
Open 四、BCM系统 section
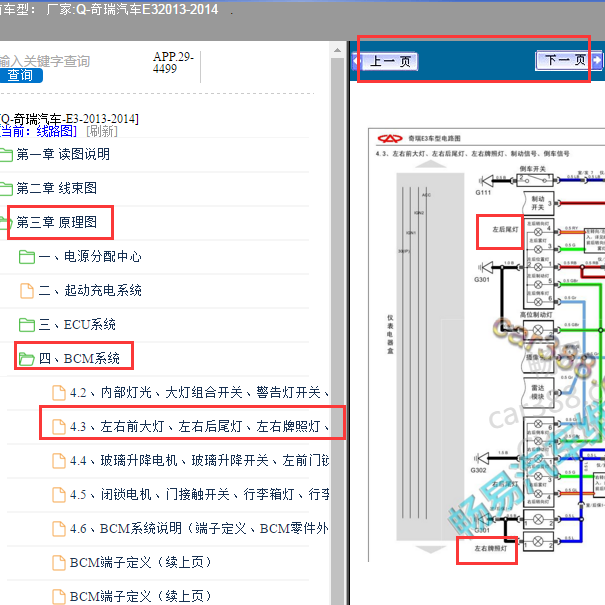pyautogui.click(x=79, y=358)
